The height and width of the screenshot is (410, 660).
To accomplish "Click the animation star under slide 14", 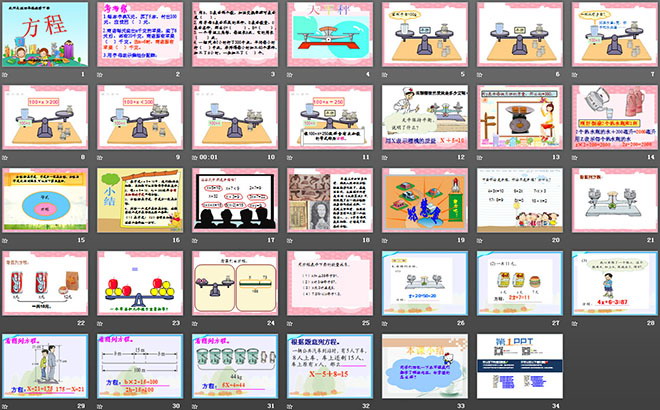I will pos(575,157).
